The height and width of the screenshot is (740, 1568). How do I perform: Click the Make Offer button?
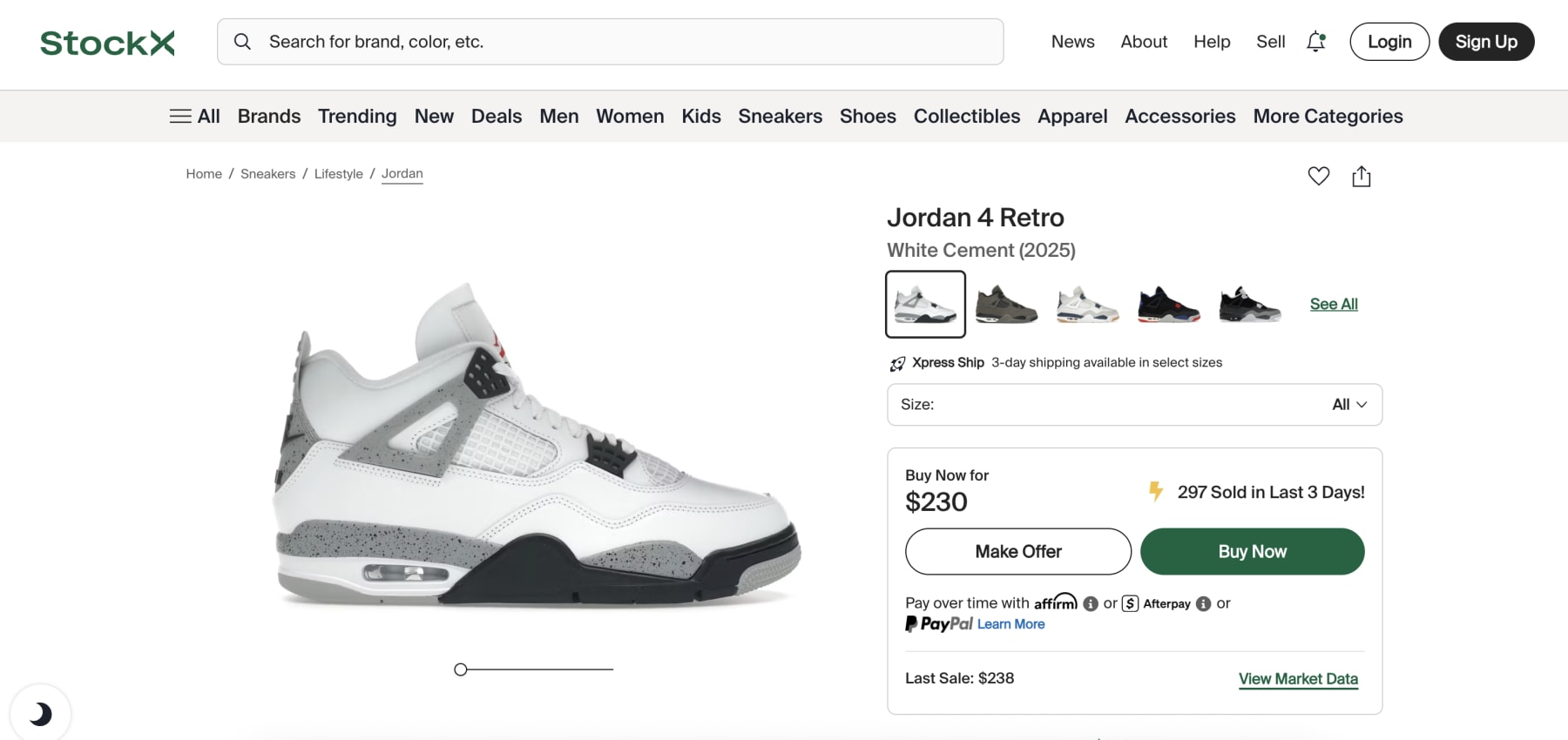[1018, 552]
